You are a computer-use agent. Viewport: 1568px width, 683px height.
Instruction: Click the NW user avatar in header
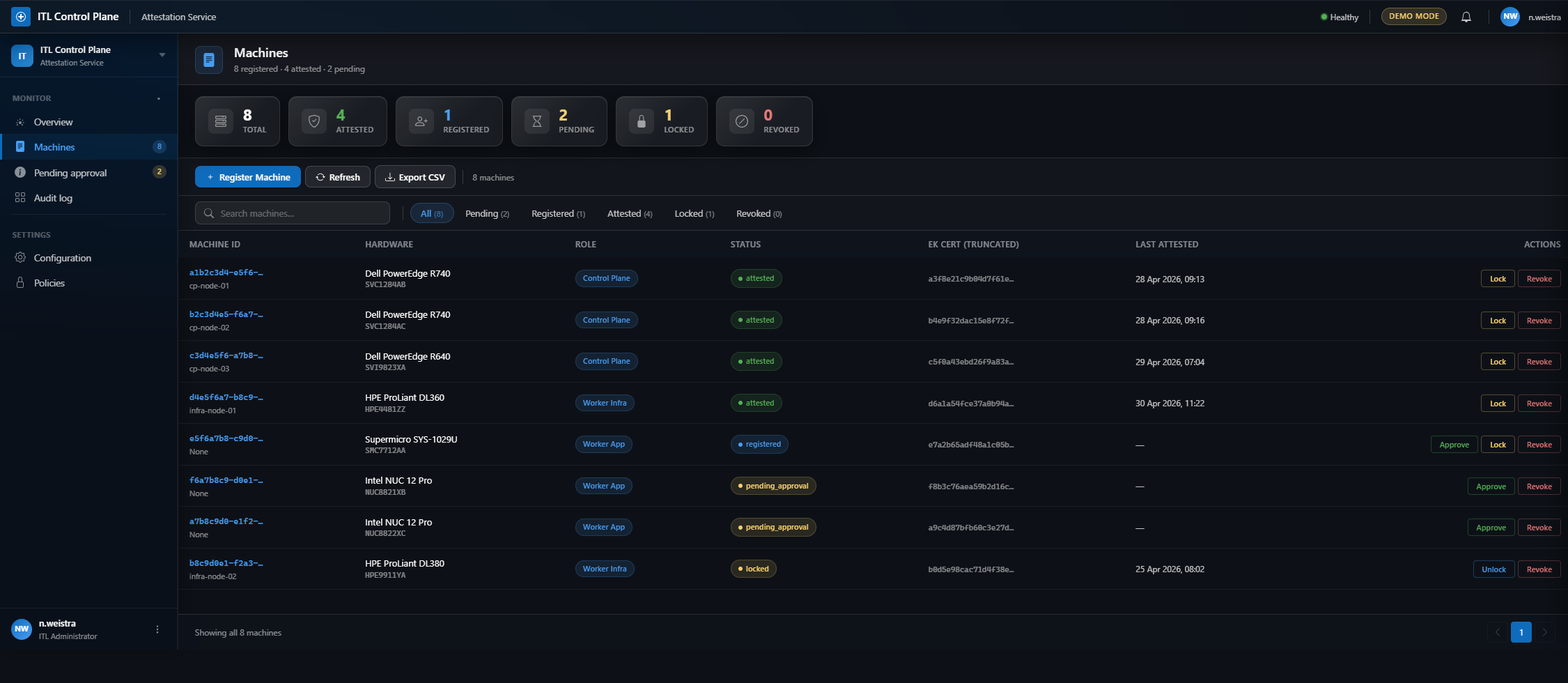(1509, 17)
